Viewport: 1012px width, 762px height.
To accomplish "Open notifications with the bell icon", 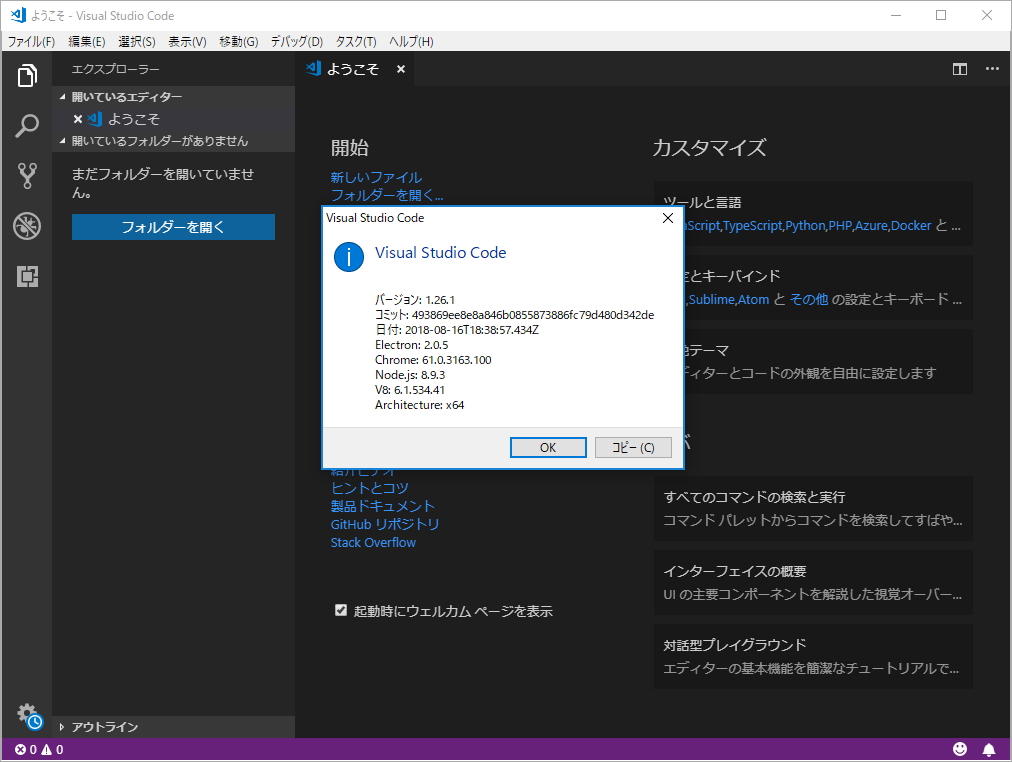I will pos(988,748).
